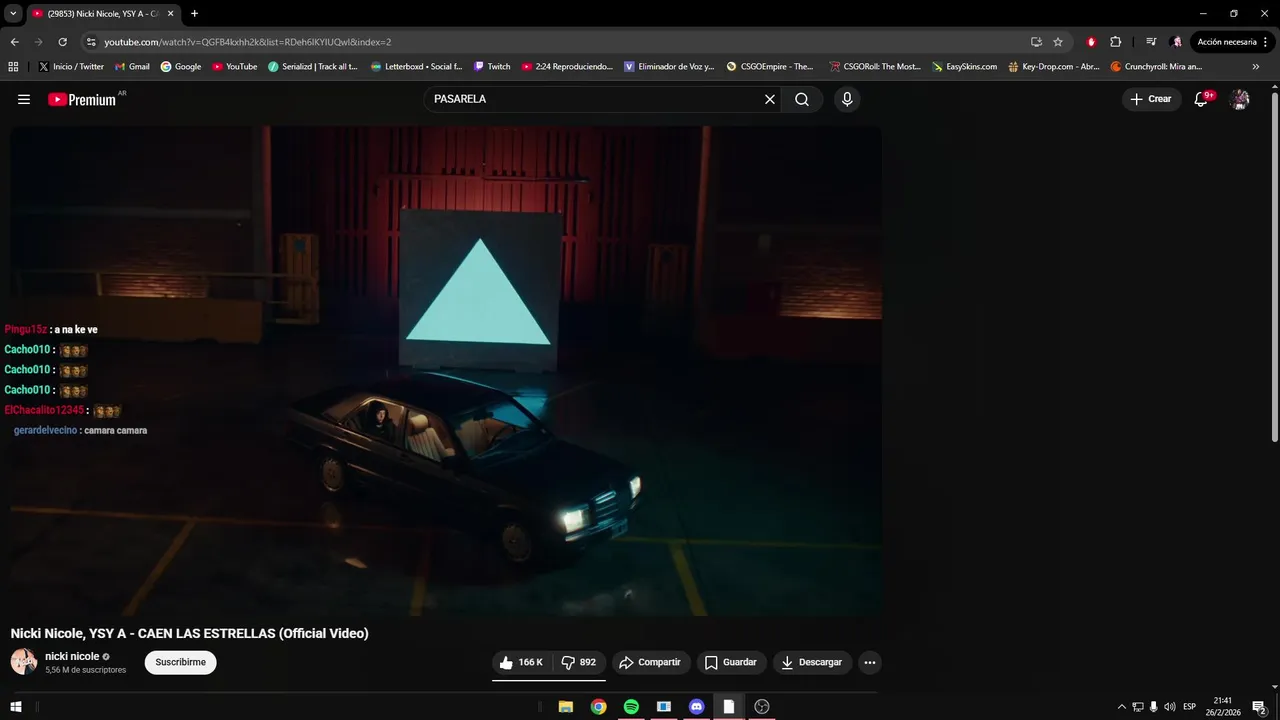The image size is (1280, 720).
Task: Open the Crunchyroll bookmark
Action: (1156, 67)
